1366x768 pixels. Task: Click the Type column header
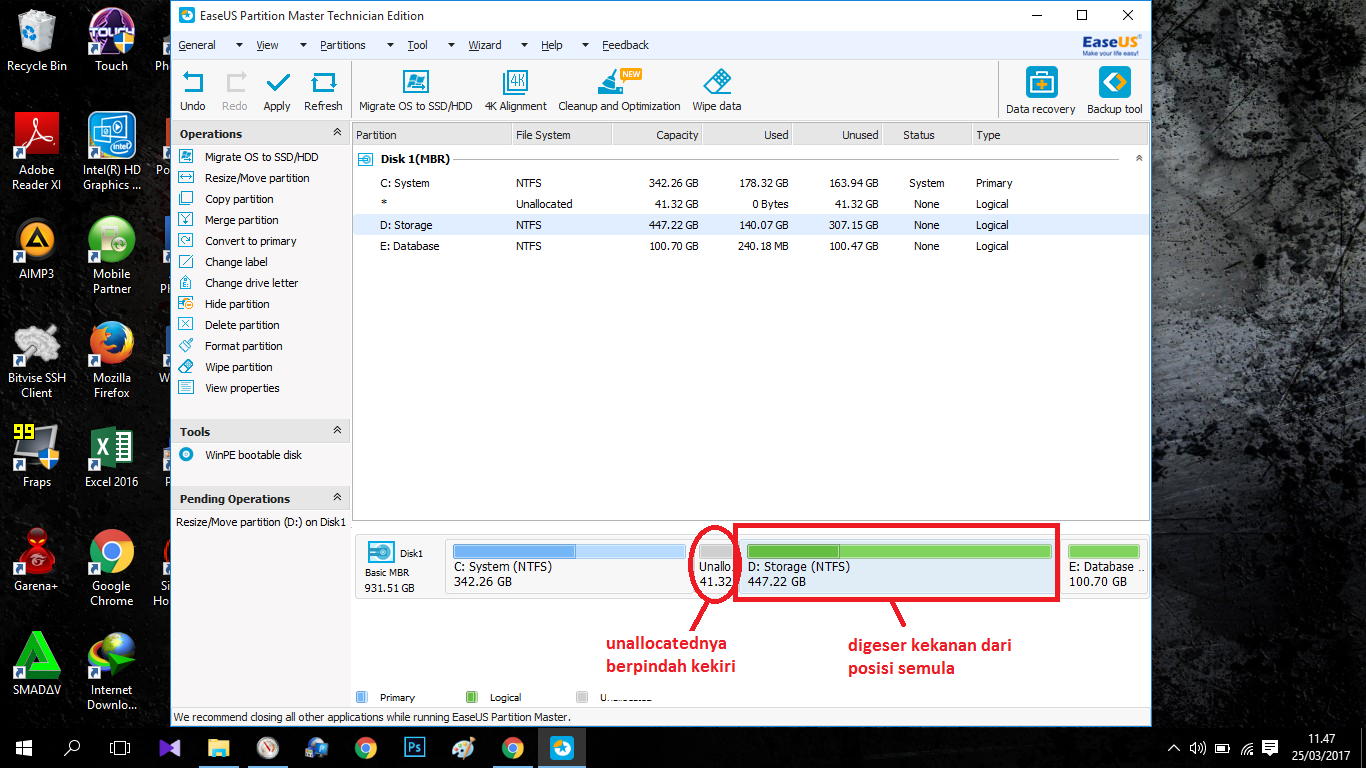(x=1060, y=135)
